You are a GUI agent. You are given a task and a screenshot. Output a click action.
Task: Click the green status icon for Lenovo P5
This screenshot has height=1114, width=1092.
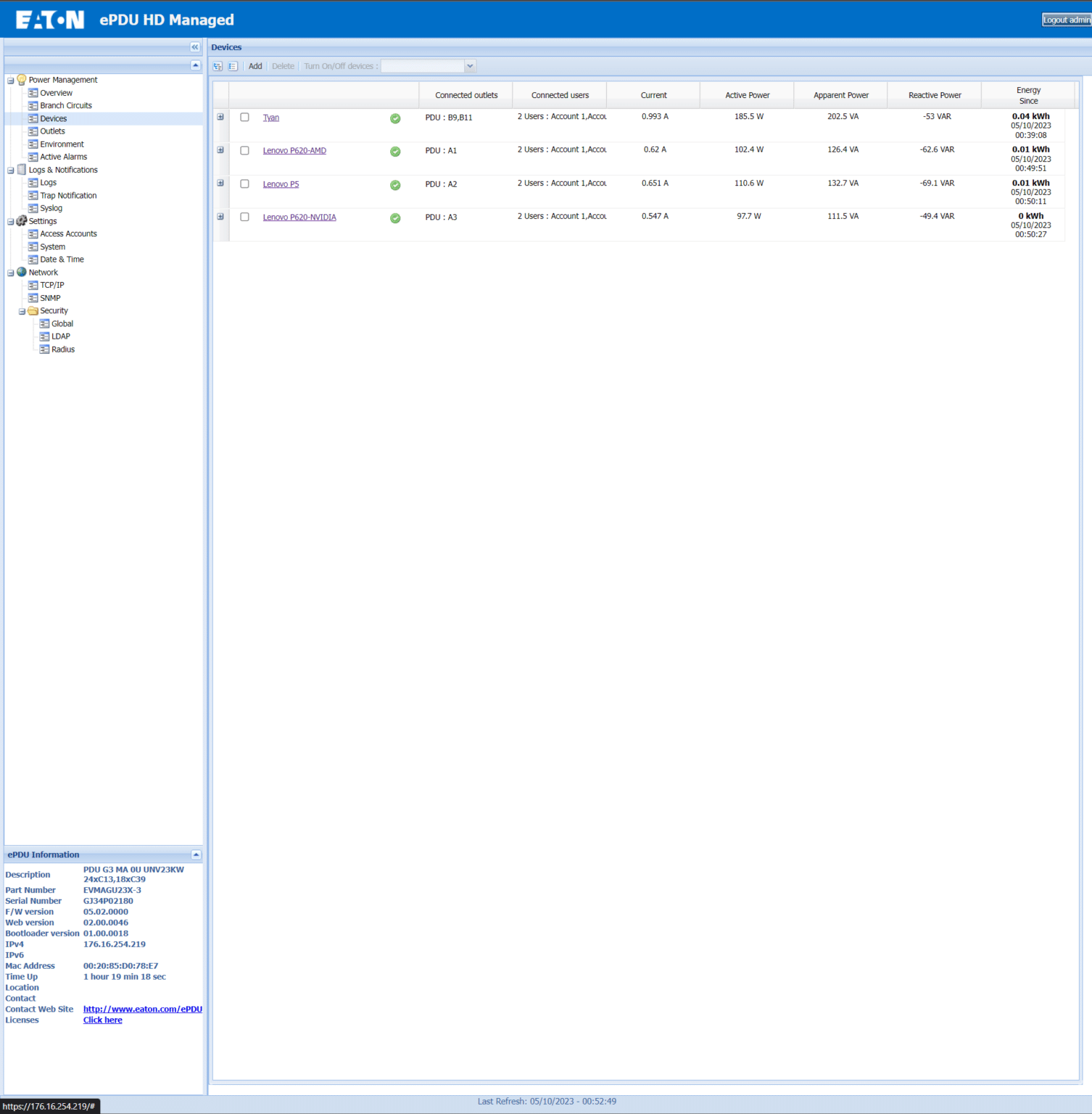[395, 185]
